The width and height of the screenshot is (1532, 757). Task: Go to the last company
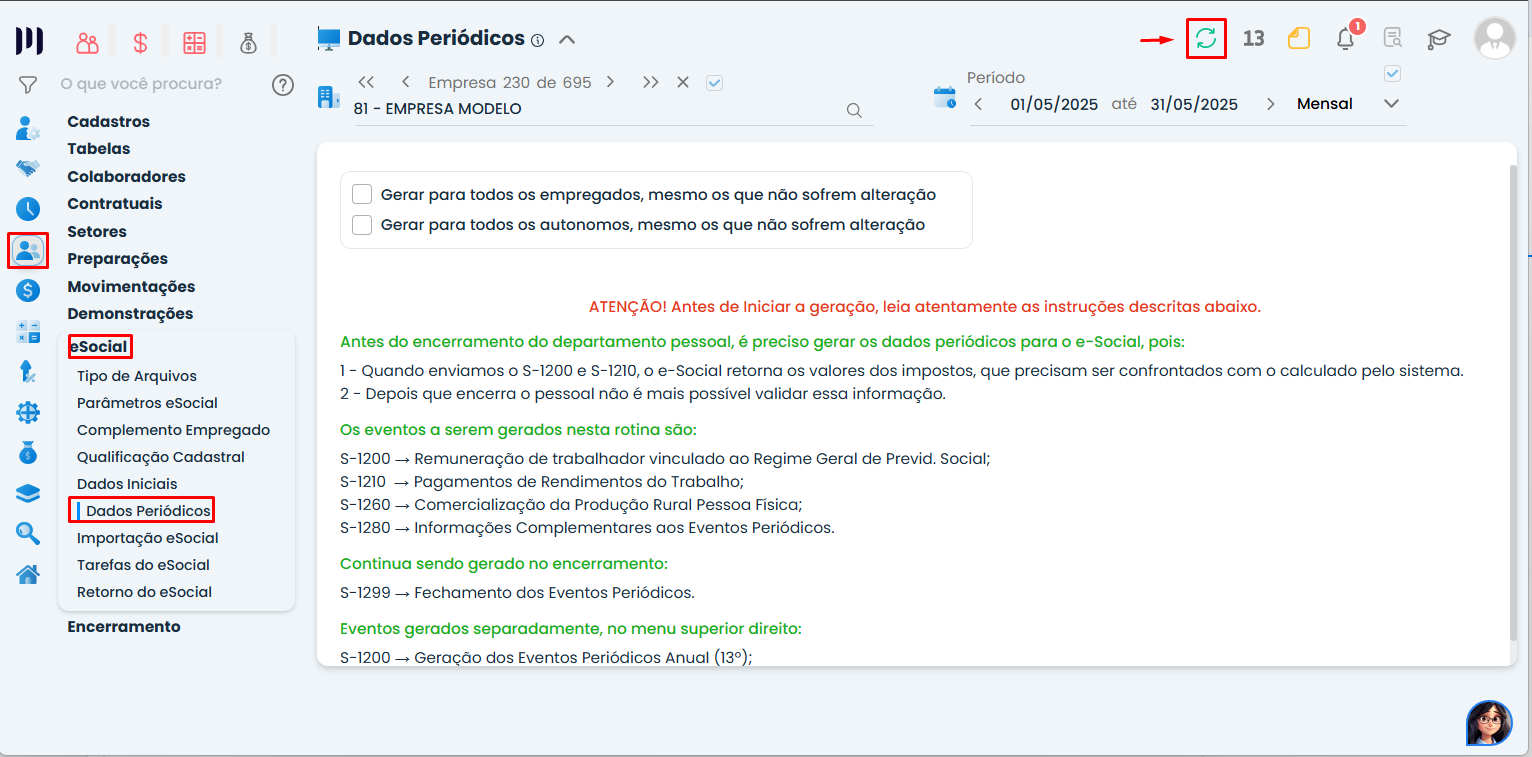(651, 82)
